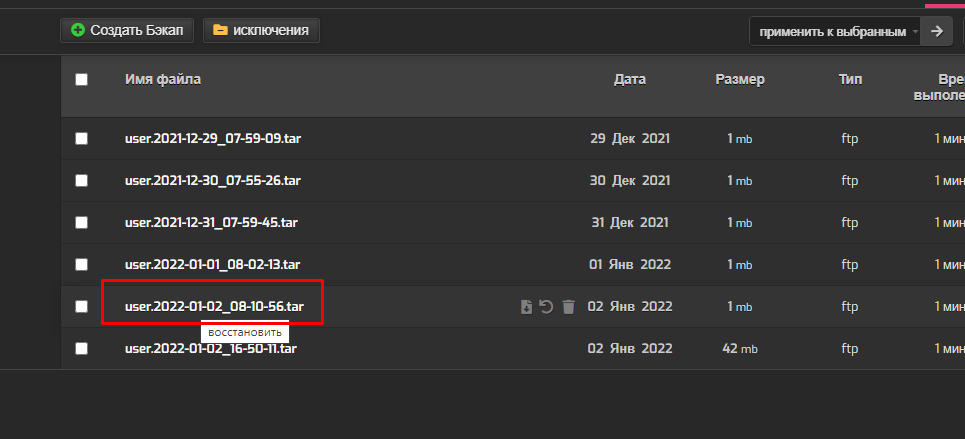The height and width of the screenshot is (439, 965).
Task: Click the restore icon for the 08-10-56 backup
Action: point(547,307)
